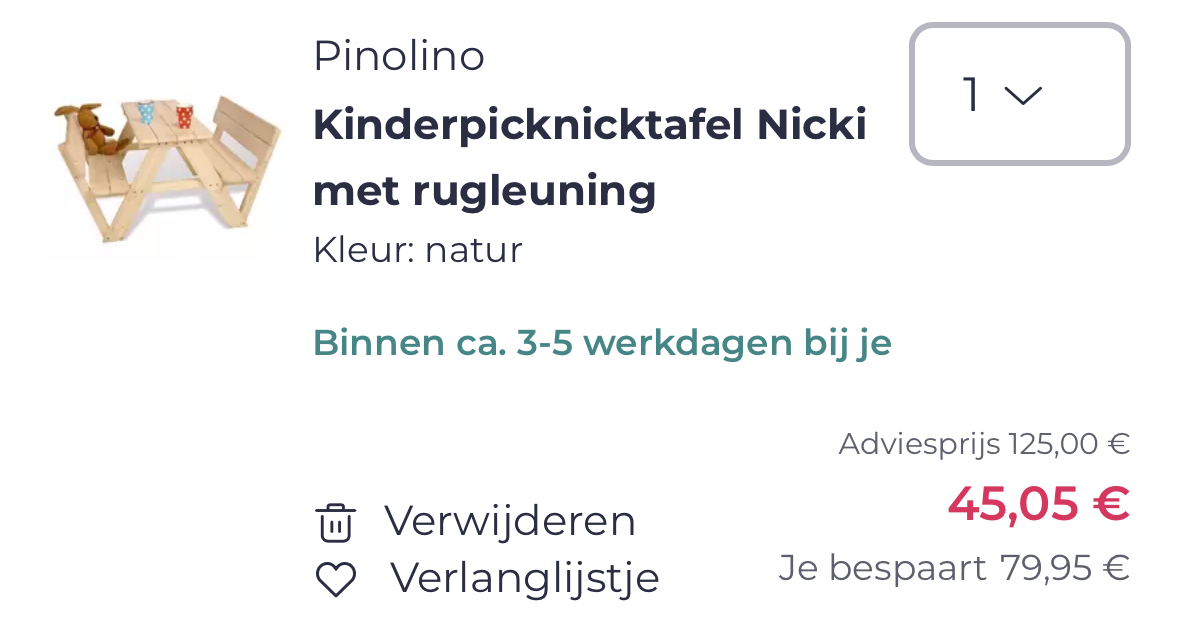Click Verlanglijstje to add to wishlist
This screenshot has height=630, width=1179.
526,577
